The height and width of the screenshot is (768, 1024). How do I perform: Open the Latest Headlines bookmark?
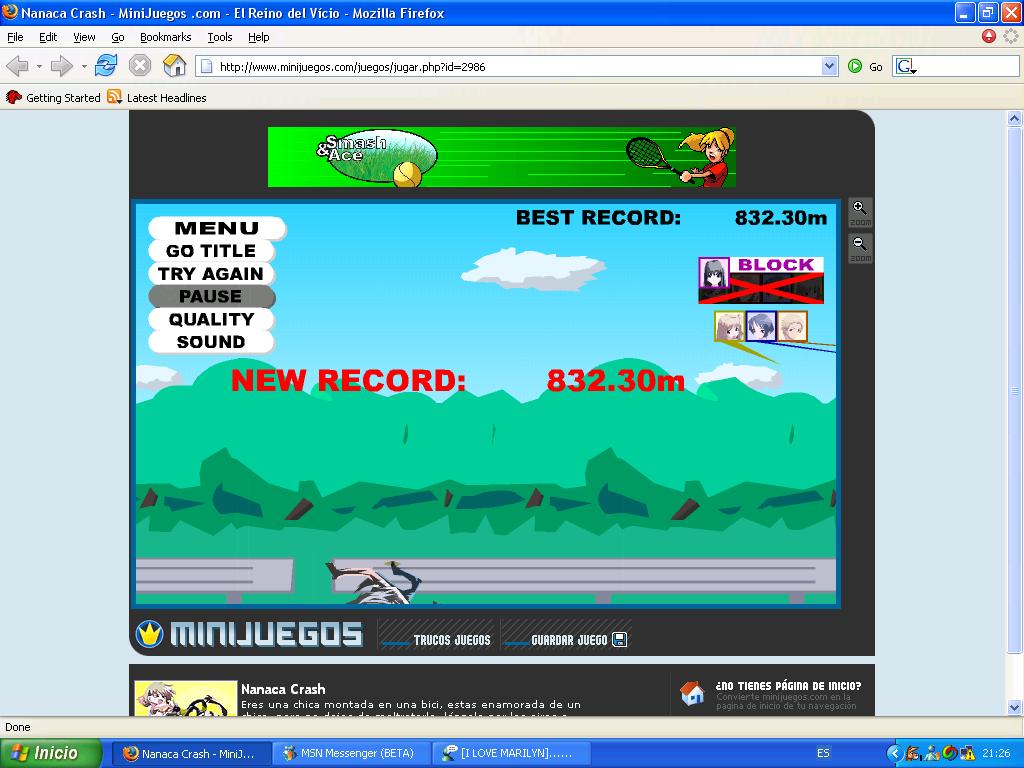pos(167,97)
